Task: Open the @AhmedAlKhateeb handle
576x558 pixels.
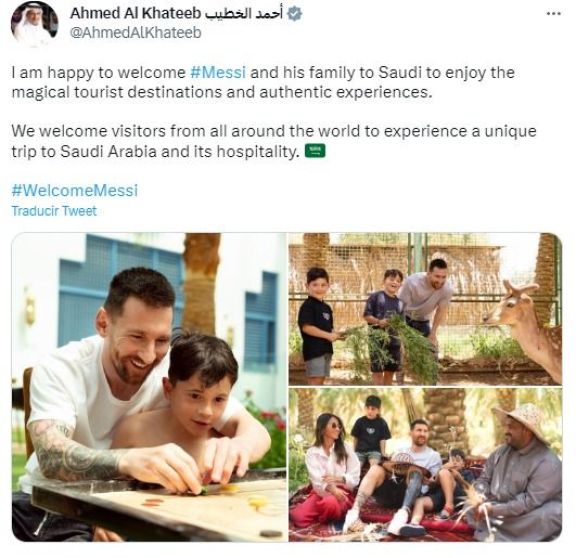Action: pyautogui.click(x=136, y=33)
